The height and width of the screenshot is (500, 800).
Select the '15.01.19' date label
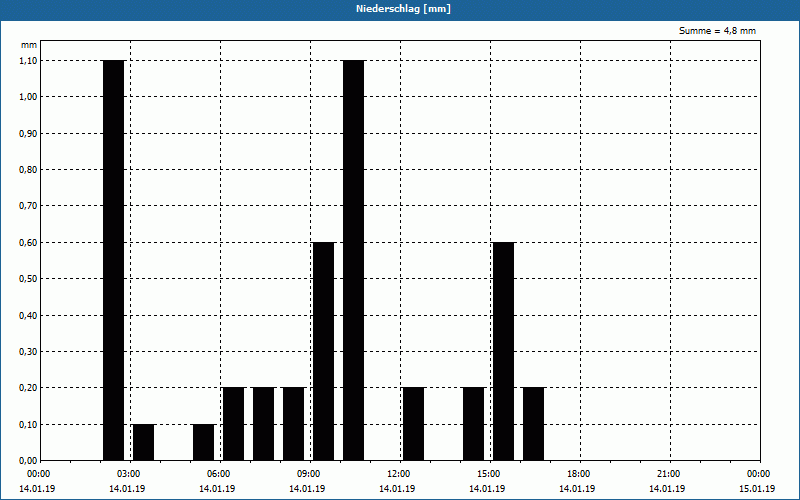pyautogui.click(x=757, y=489)
